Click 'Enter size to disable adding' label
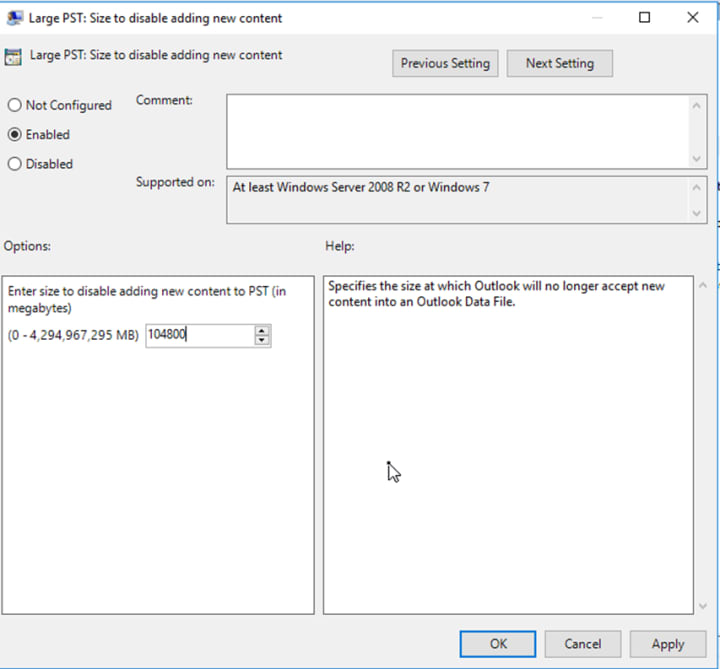The image size is (720, 669). 146,299
